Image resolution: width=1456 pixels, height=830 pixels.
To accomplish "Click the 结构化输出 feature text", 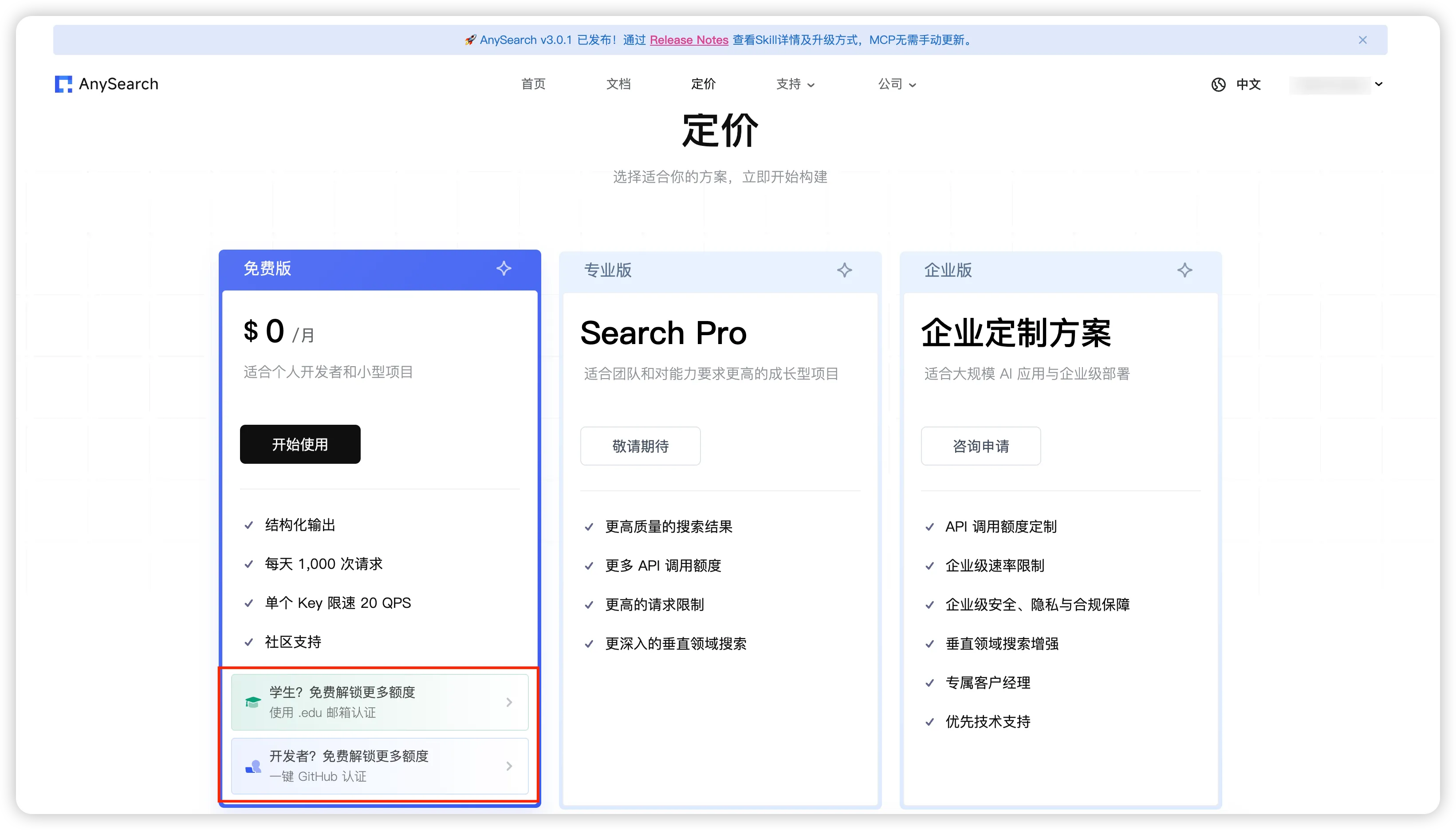I will pos(300,525).
